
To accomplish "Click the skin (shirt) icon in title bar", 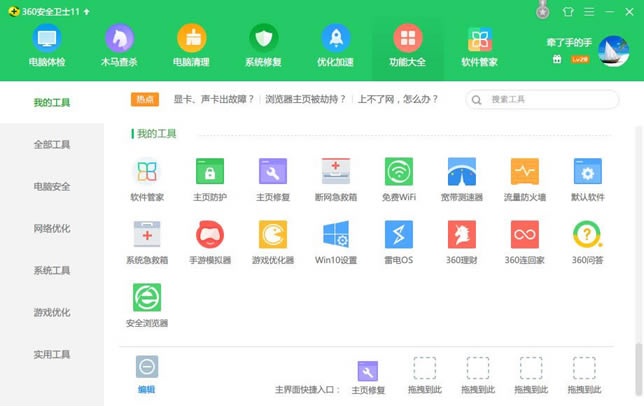I will [569, 11].
